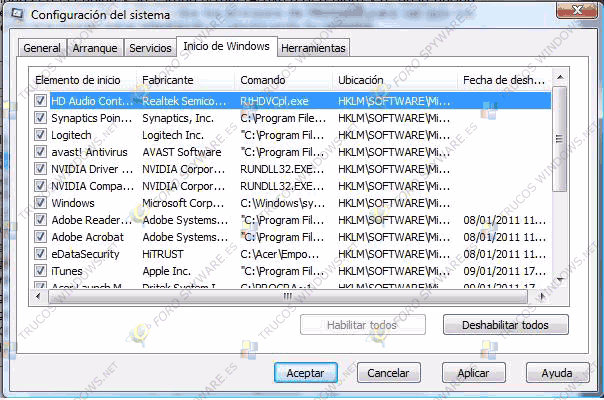Screen dimensions: 604x400
Task: Open the Servicios tab
Action: coord(150,48)
